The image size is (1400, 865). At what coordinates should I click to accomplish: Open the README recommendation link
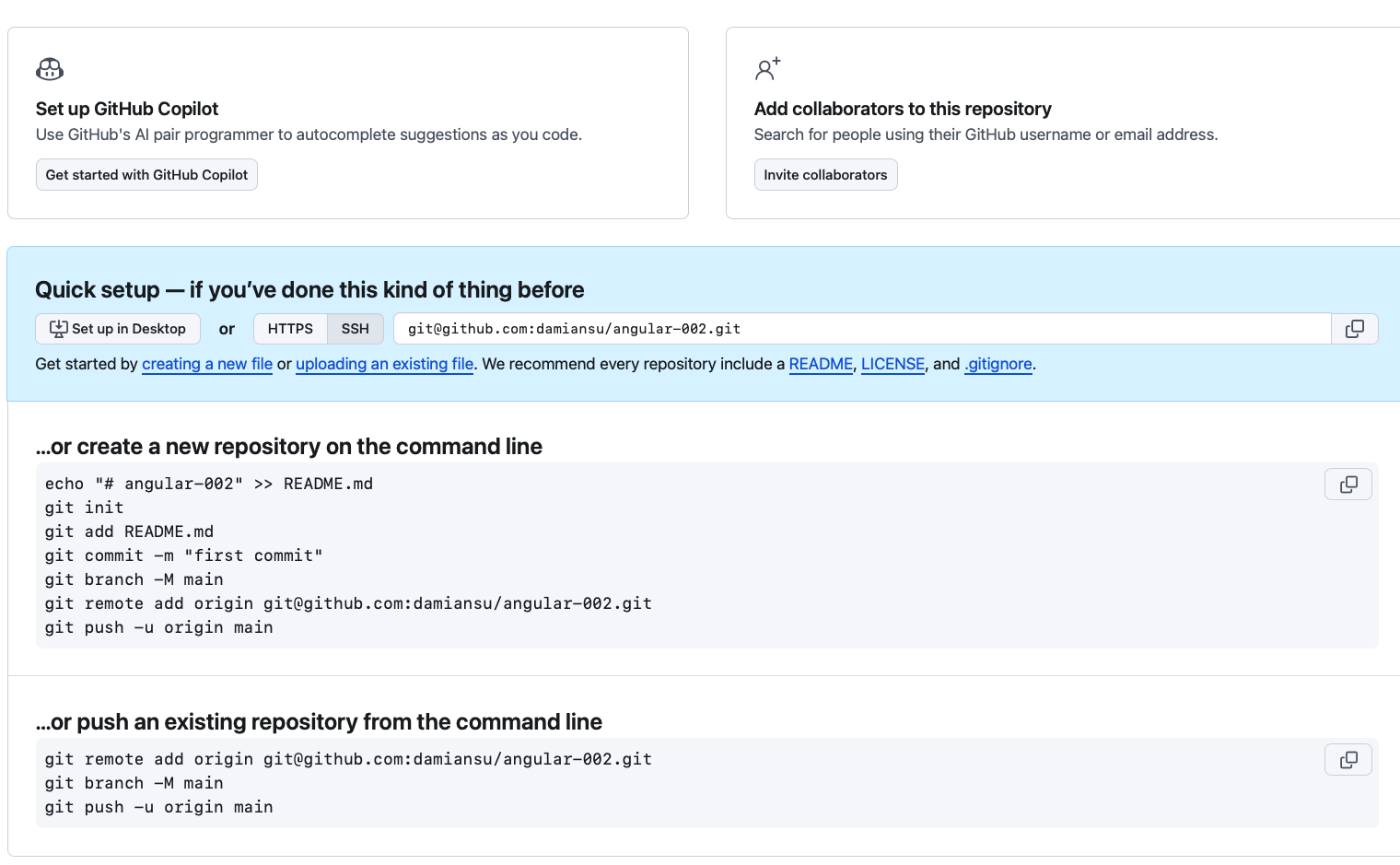click(x=821, y=364)
